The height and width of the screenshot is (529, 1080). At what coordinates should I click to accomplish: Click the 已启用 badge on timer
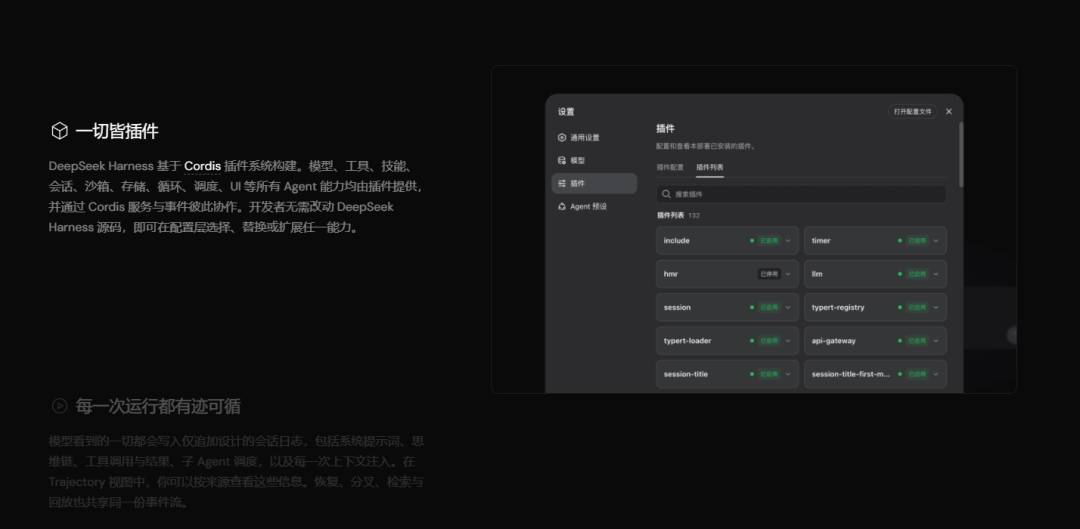pyautogui.click(x=917, y=241)
